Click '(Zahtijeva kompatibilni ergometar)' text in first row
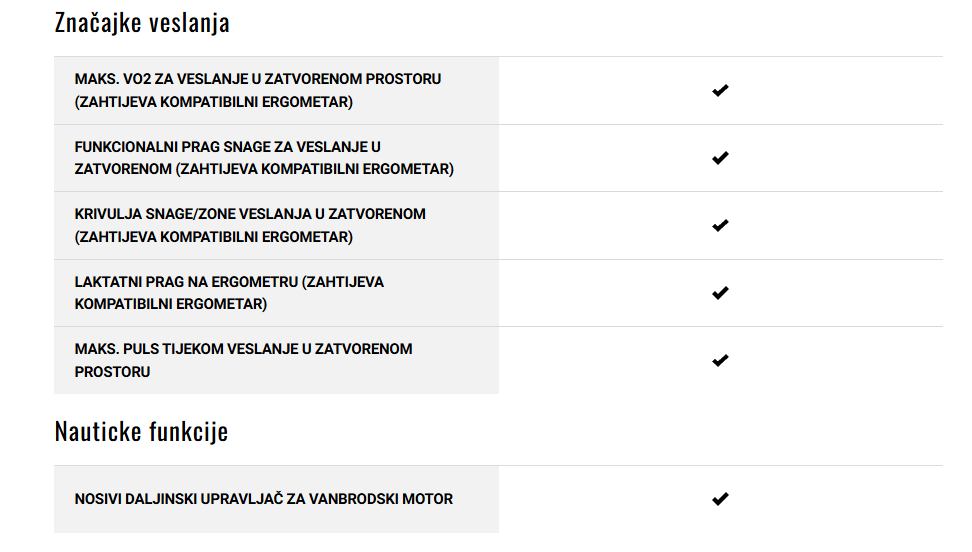This screenshot has height=552, width=972. point(214,102)
